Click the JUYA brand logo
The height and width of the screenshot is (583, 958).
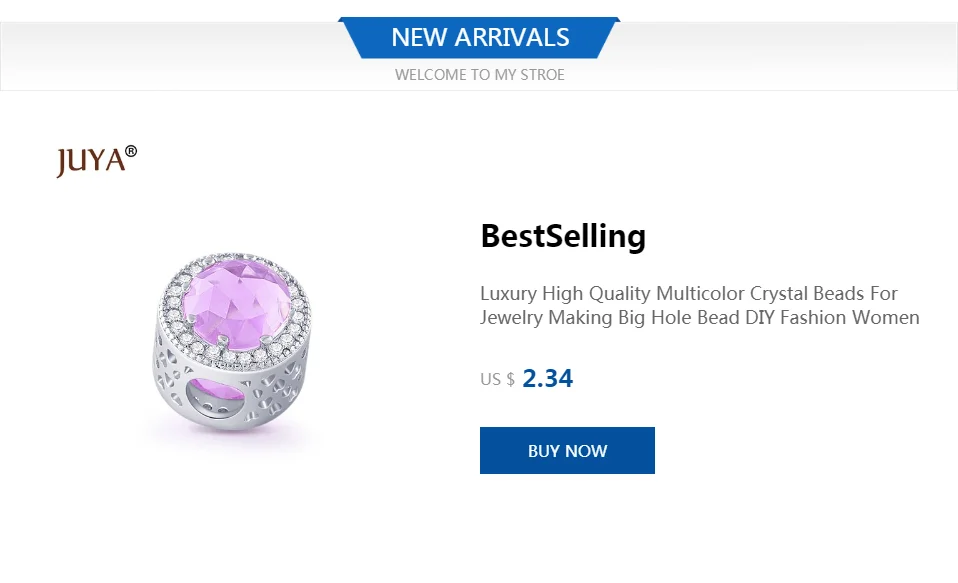97,161
